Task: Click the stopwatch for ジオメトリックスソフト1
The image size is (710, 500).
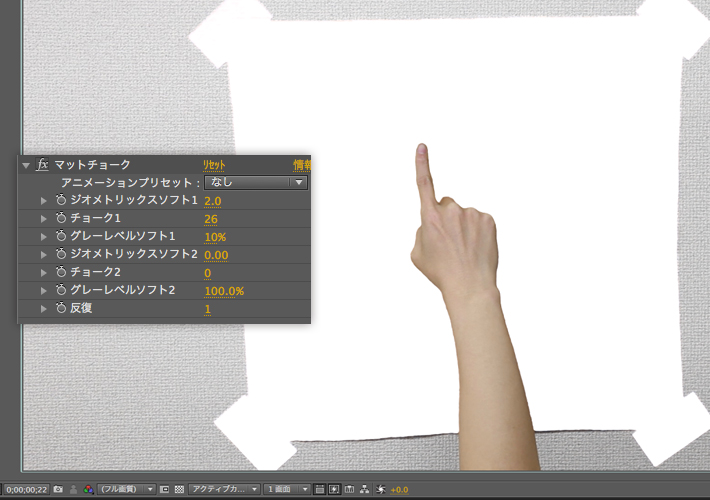Action: [x=61, y=200]
